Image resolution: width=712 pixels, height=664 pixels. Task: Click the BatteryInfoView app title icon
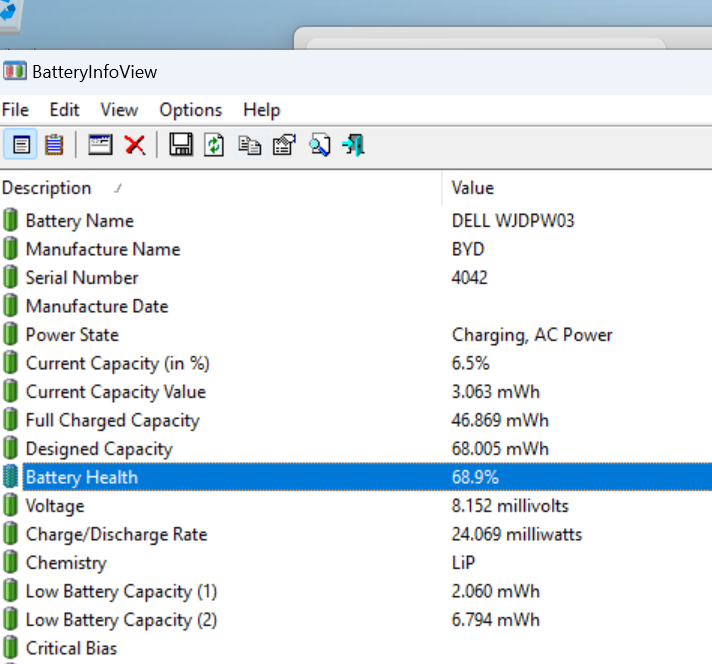coord(15,71)
